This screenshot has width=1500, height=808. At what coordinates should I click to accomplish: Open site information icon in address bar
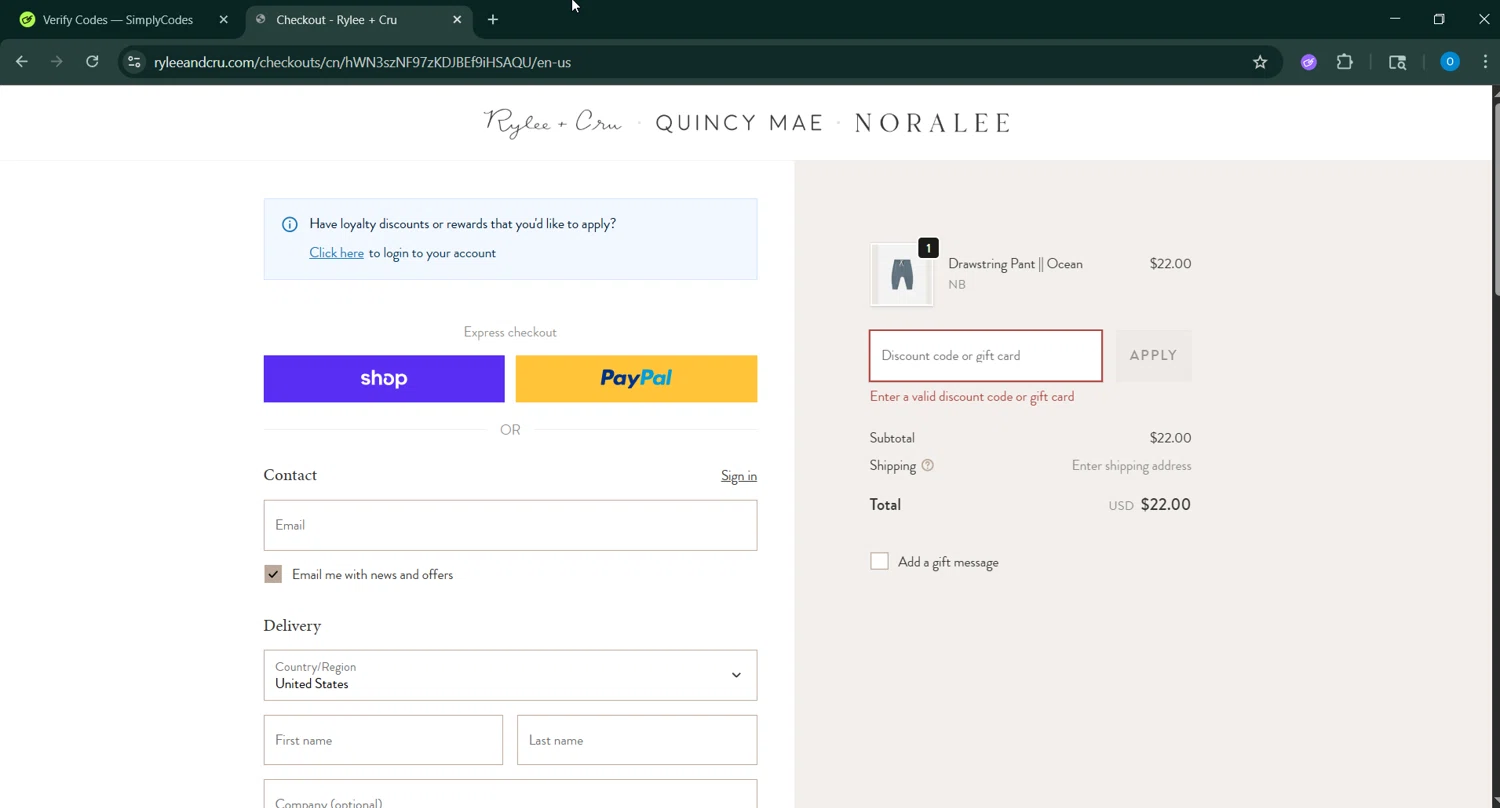click(134, 62)
